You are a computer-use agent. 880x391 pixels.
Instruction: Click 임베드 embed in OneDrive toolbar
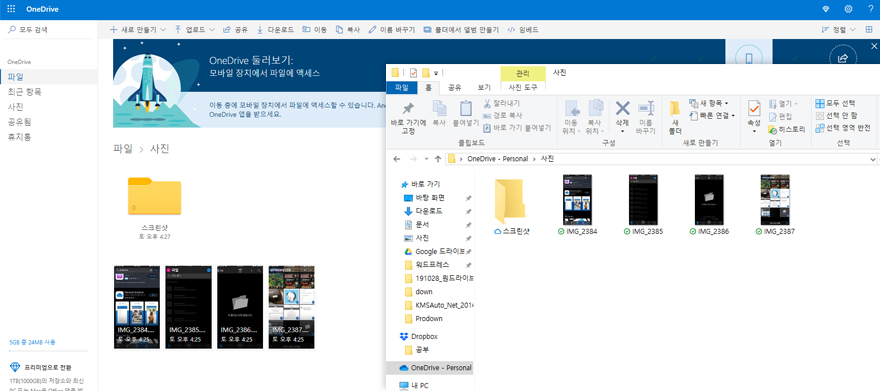point(522,30)
